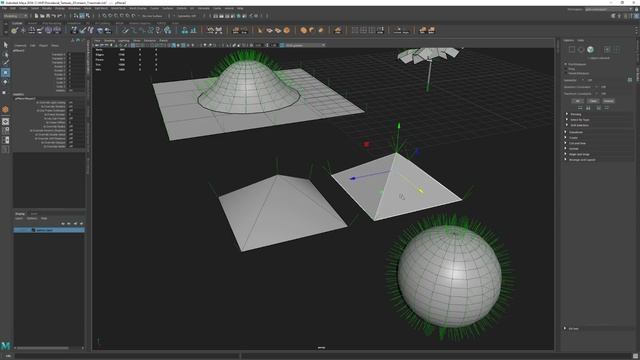Switch to the Anim tab in Layer Editor
Viewport: 640px width, 360px height.
(34, 214)
